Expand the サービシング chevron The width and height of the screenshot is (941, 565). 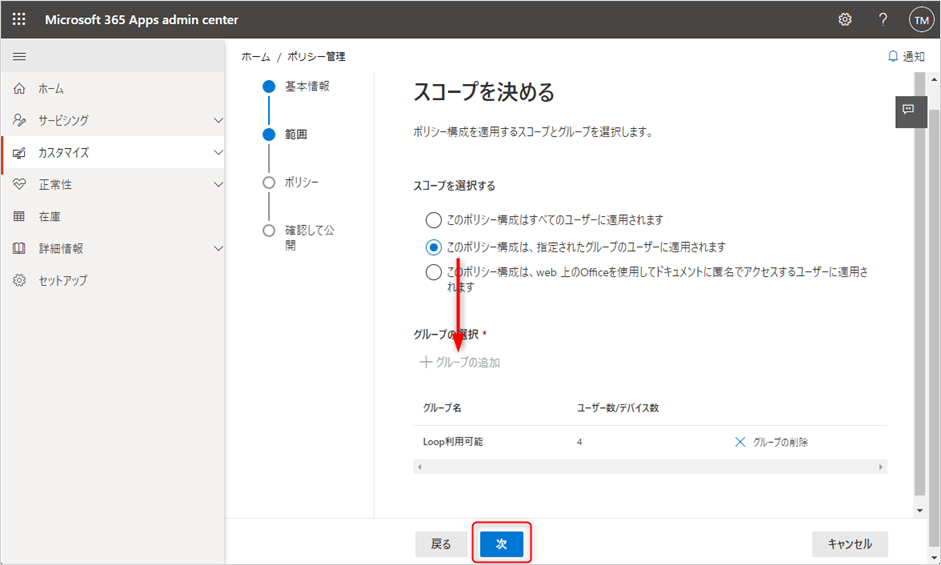(218, 120)
